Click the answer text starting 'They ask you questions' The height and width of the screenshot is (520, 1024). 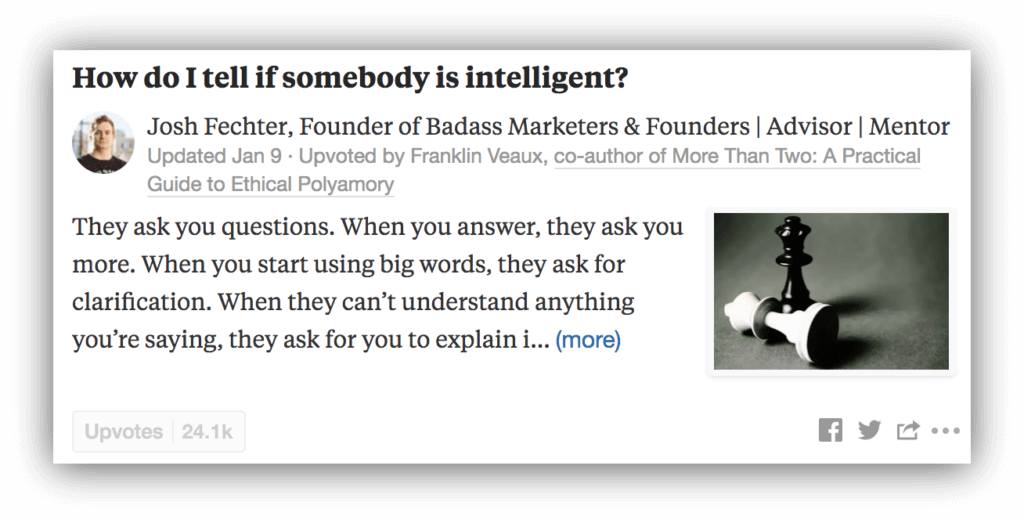(377, 283)
